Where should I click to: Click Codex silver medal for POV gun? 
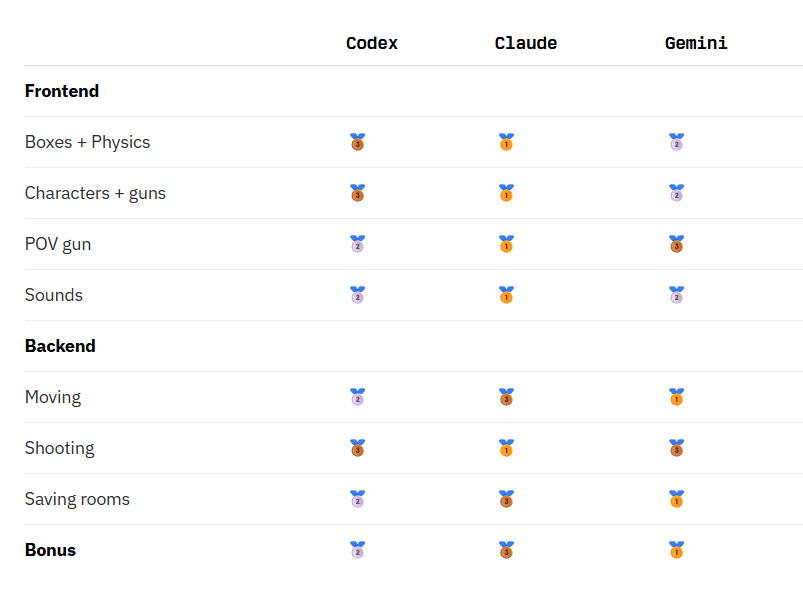[x=357, y=244]
